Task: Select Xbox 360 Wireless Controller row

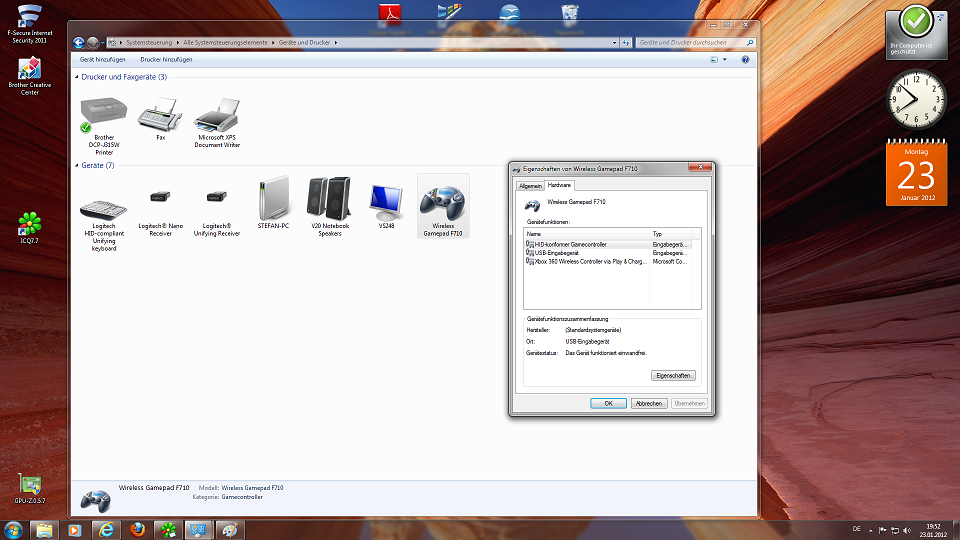Action: click(x=608, y=261)
